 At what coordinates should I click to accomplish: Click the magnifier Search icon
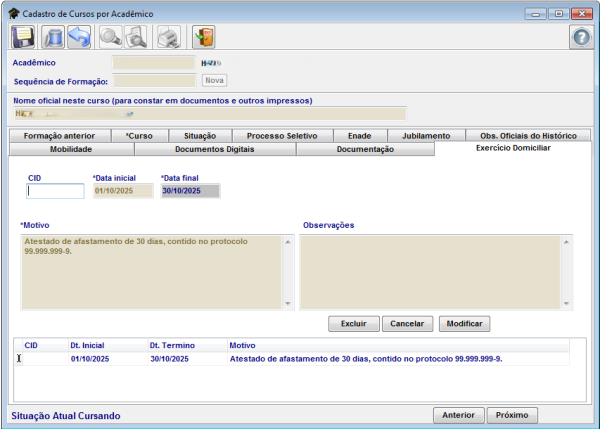pyautogui.click(x=110, y=38)
